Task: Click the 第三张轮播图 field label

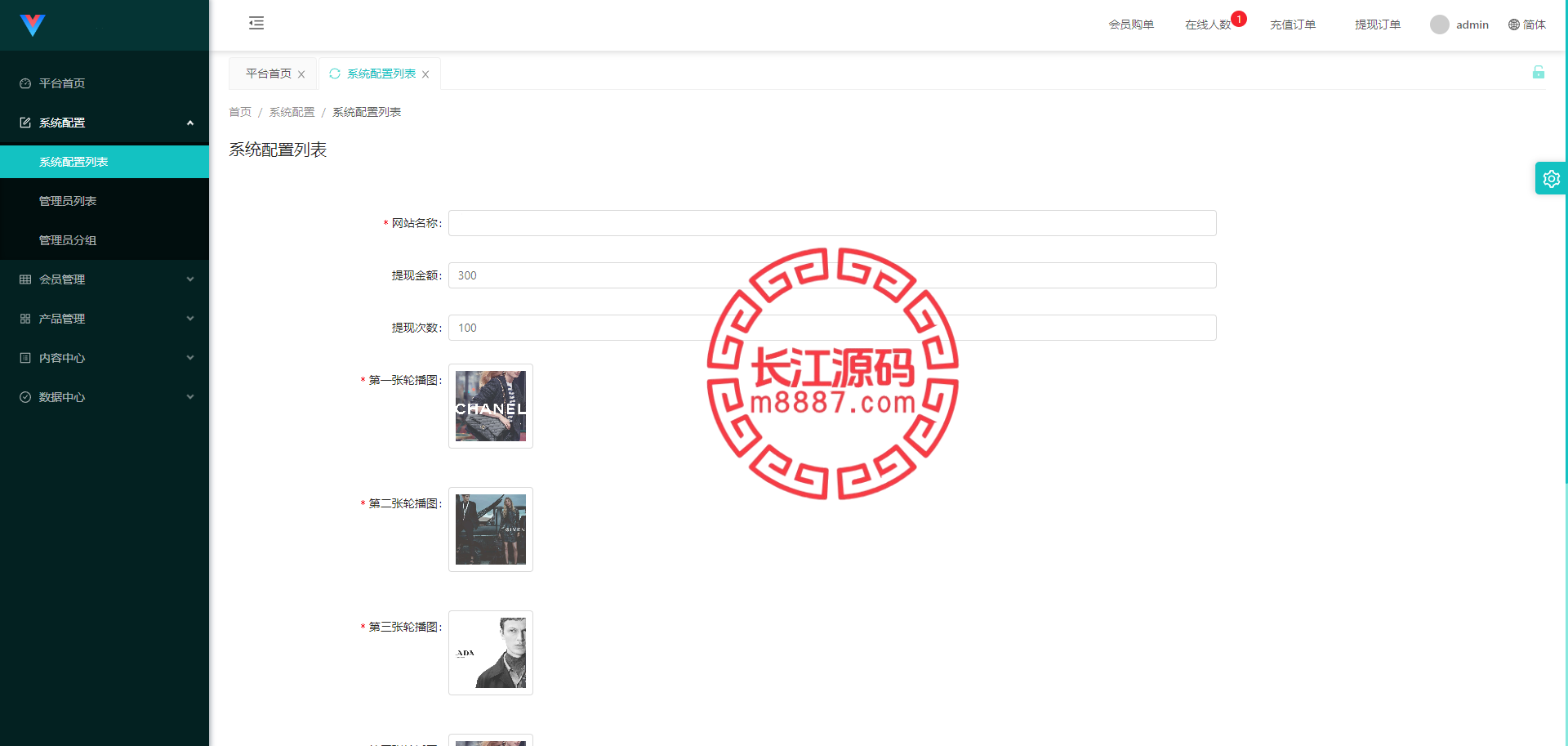Action: (405, 627)
